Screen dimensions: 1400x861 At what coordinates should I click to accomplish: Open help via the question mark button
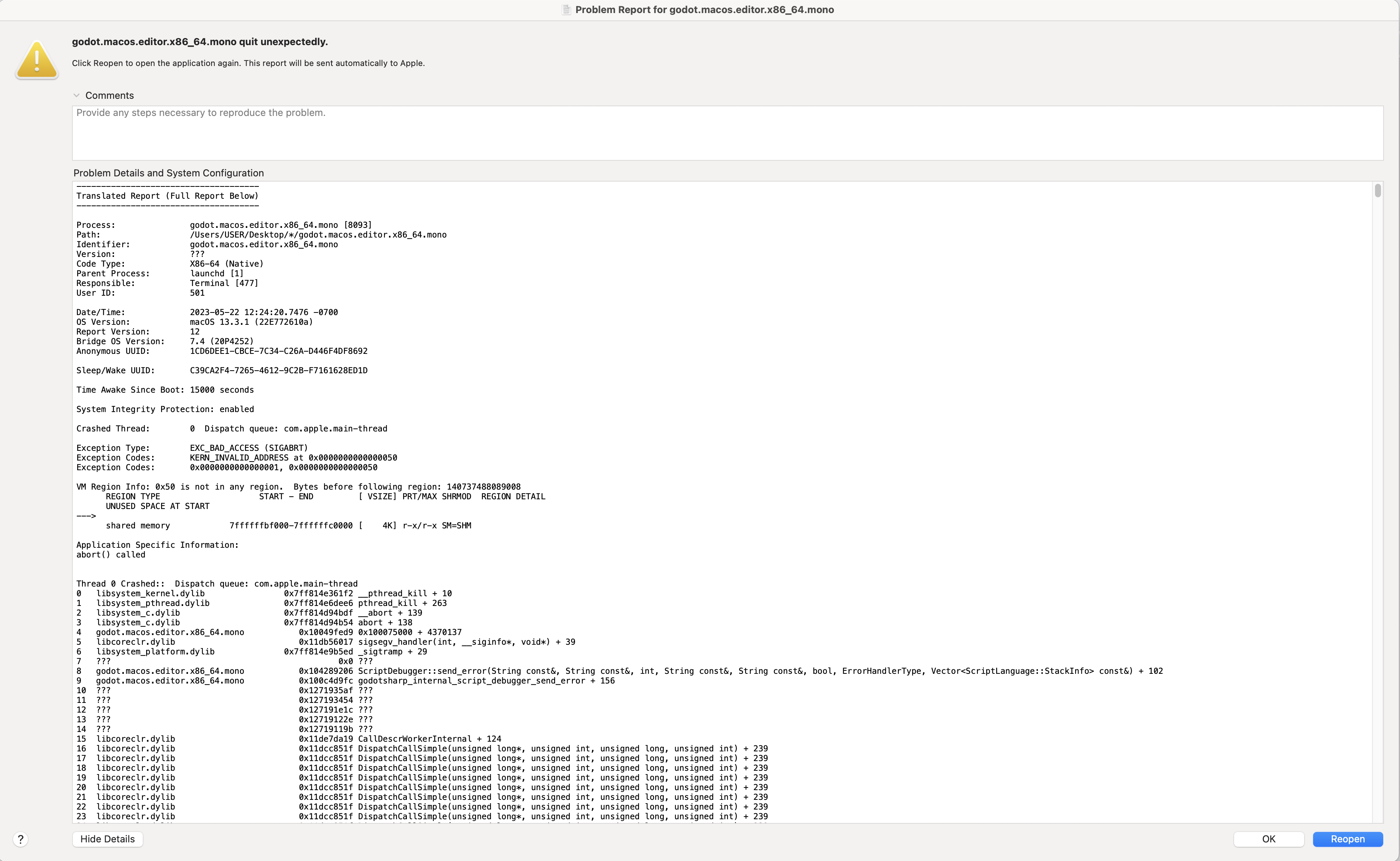click(x=21, y=839)
